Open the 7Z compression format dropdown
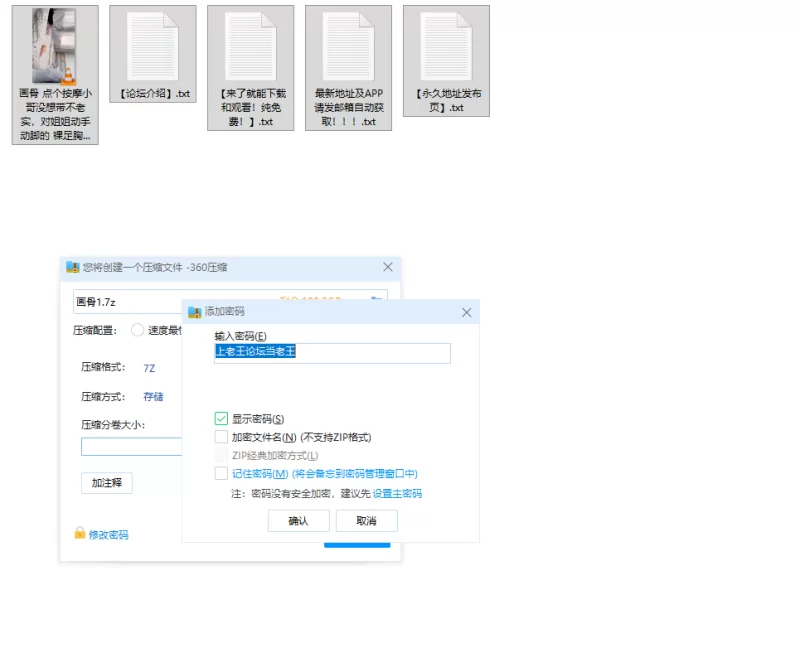800x653 pixels. 149,368
